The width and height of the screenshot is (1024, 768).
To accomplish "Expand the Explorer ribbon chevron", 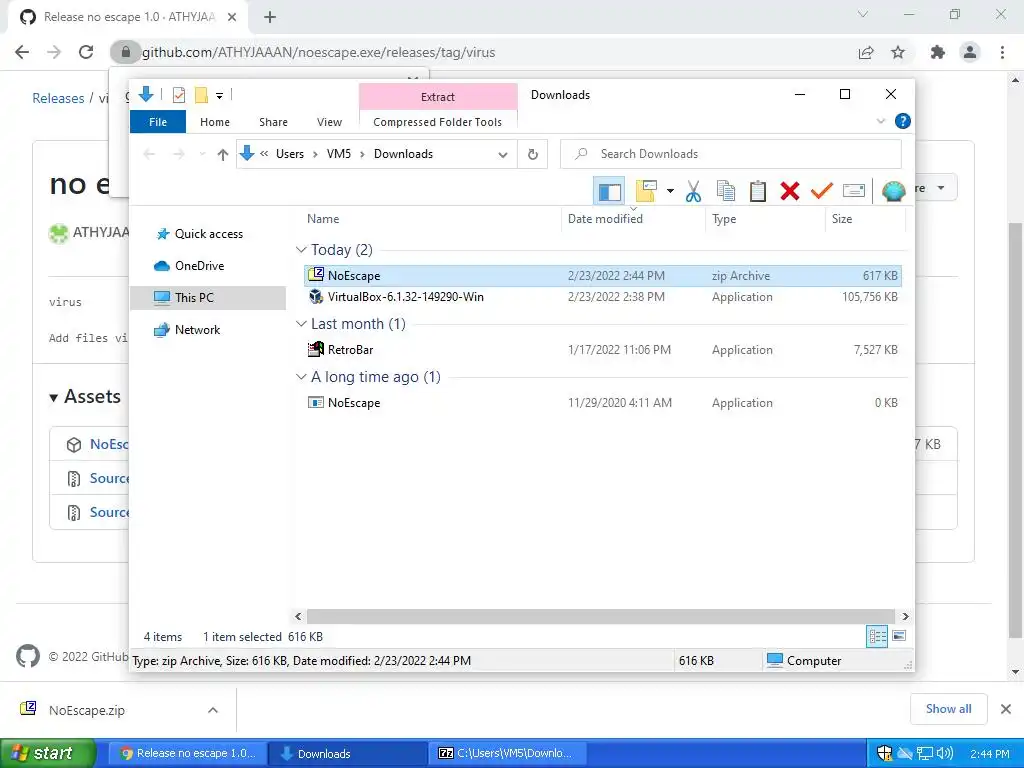I will coord(880,121).
